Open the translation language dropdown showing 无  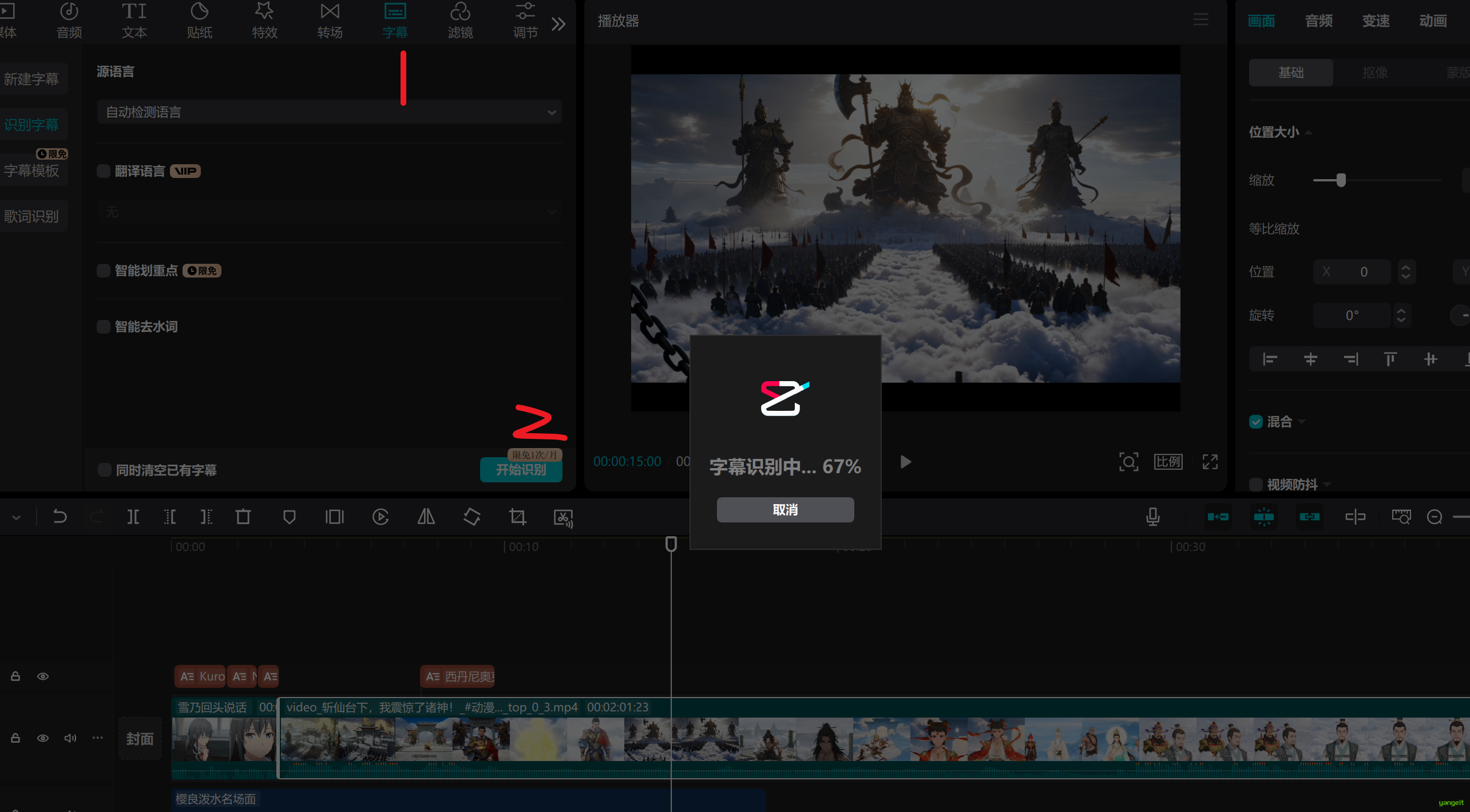coord(330,212)
